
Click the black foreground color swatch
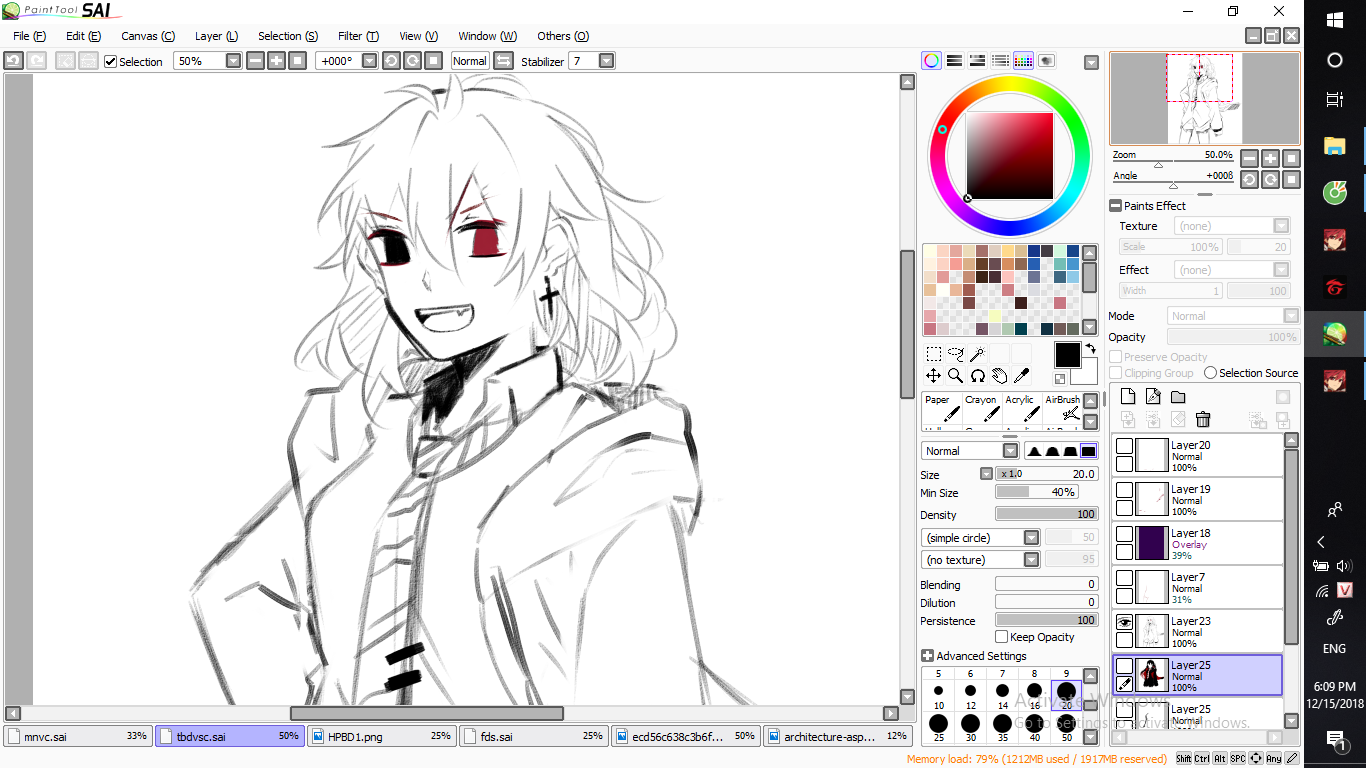pyautogui.click(x=1067, y=355)
